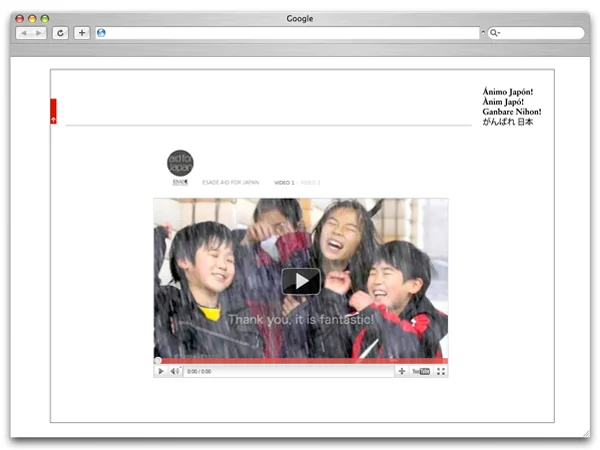Click play in the video control bar
The height and width of the screenshot is (450, 600).
pyautogui.click(x=161, y=371)
